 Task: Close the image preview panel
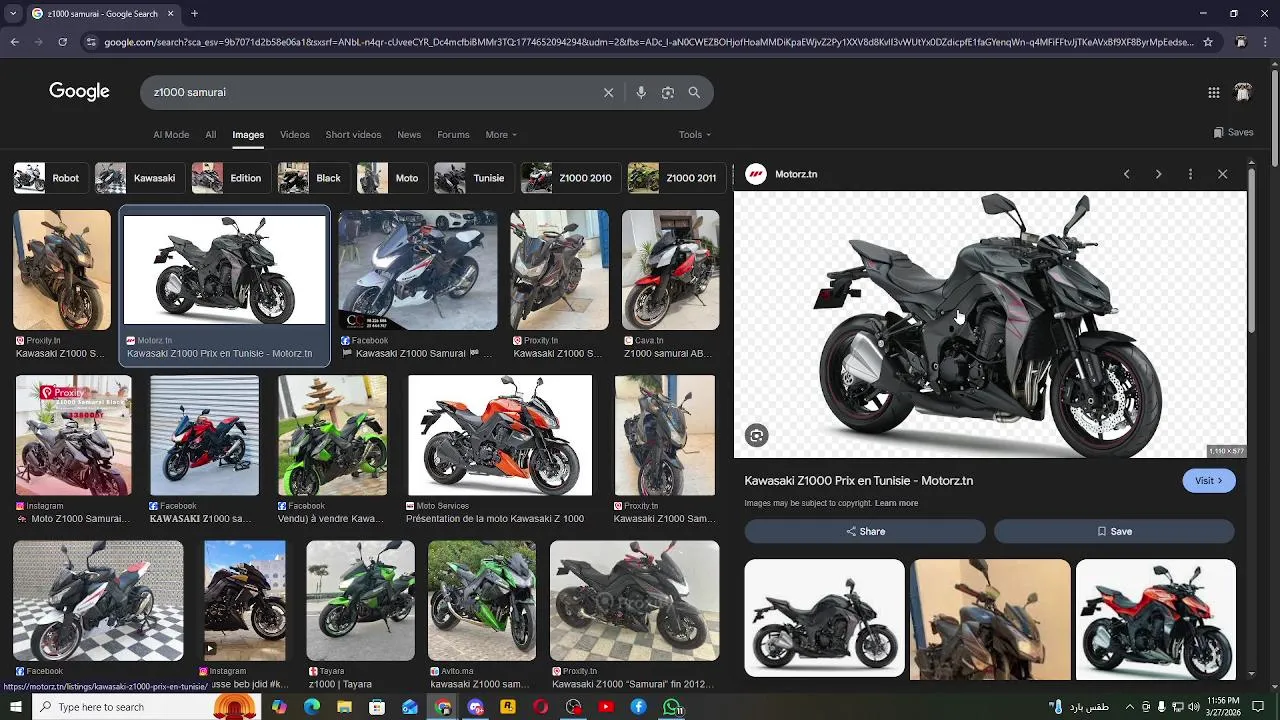1222,174
